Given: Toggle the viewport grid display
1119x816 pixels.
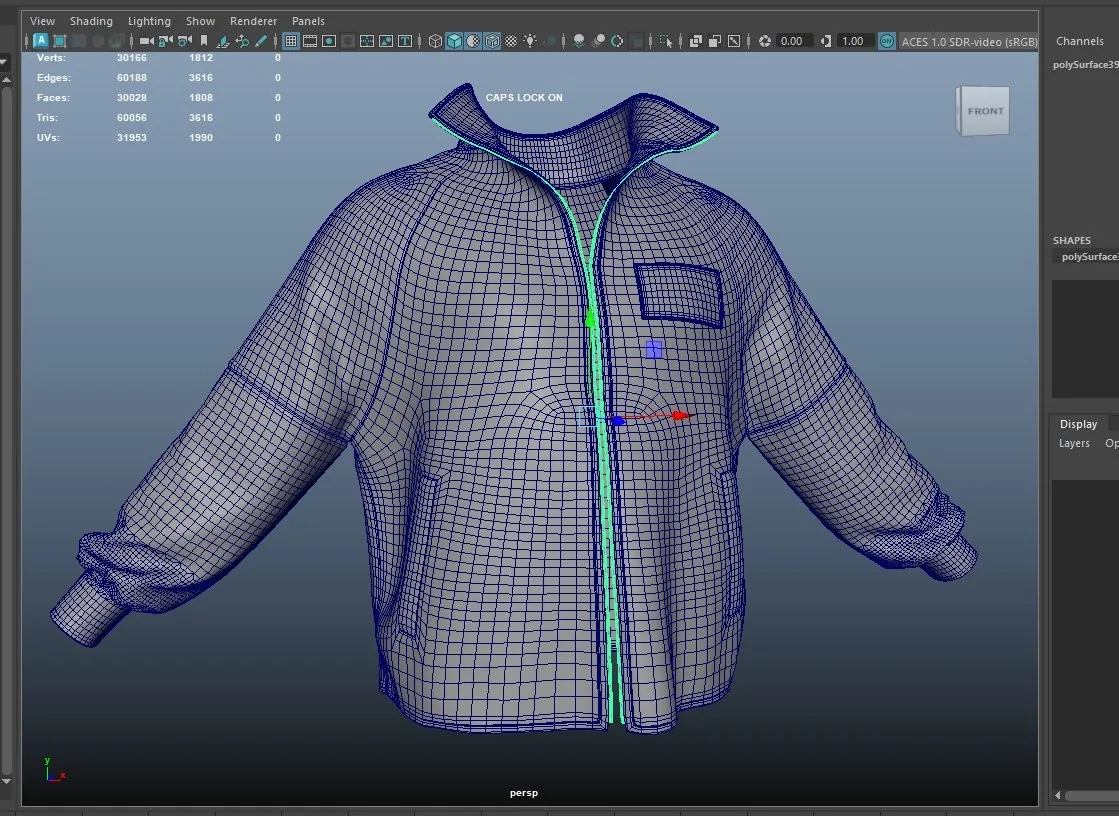Looking at the screenshot, I should click(x=290, y=41).
